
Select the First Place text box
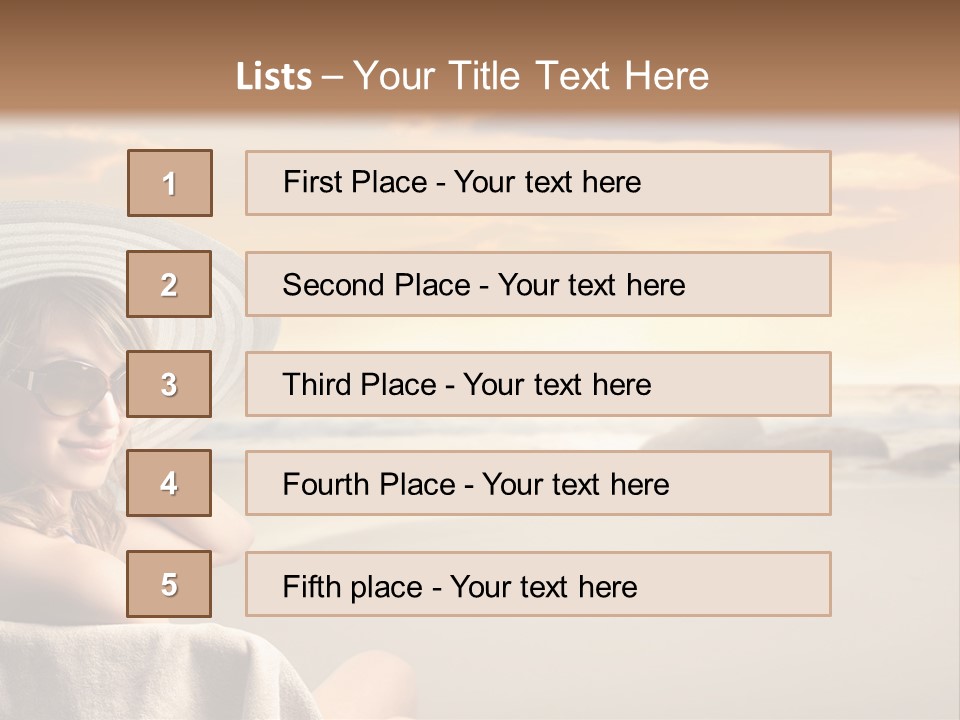(x=538, y=183)
